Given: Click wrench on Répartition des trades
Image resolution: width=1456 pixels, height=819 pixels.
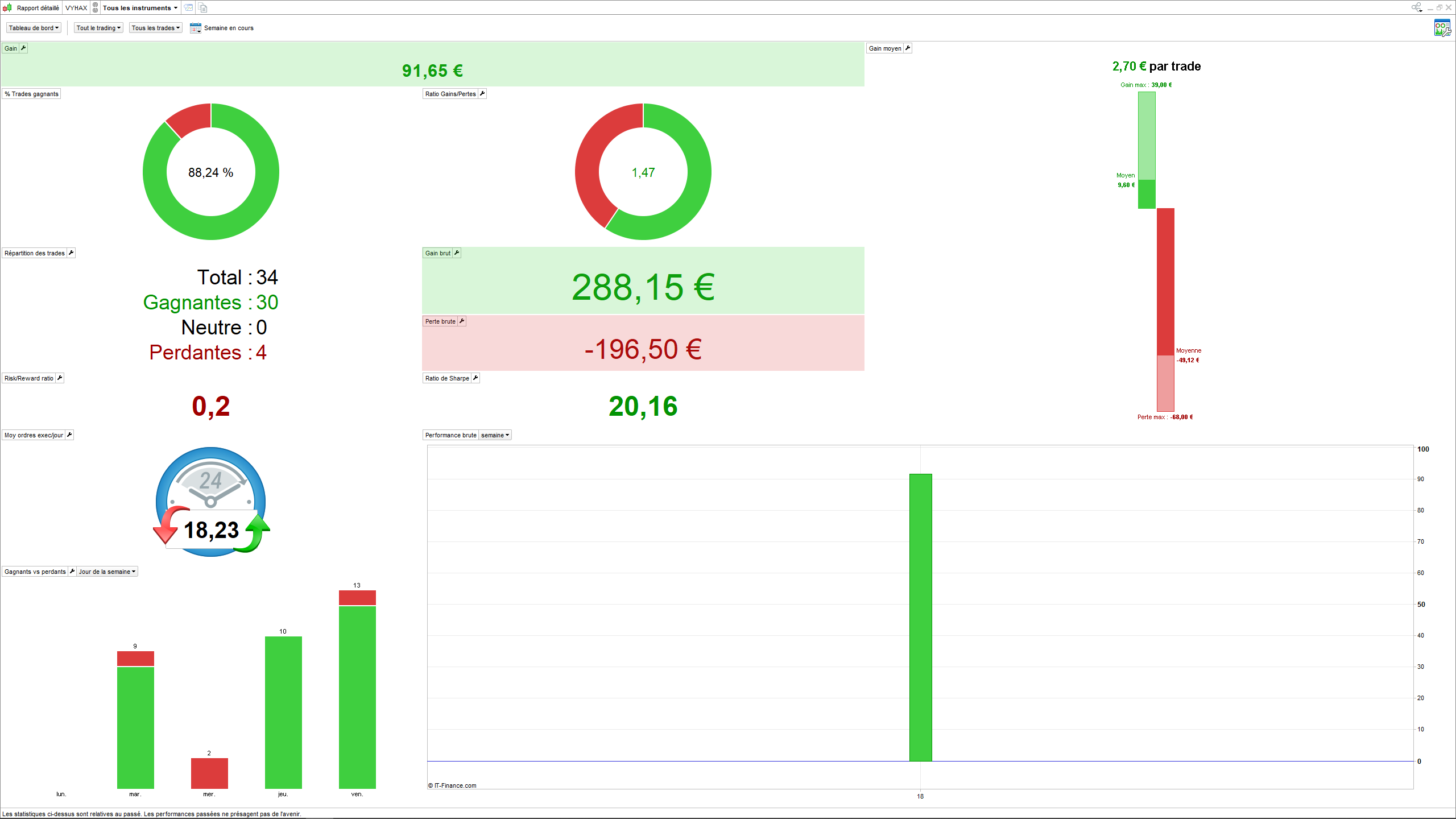Looking at the screenshot, I should tap(71, 253).
